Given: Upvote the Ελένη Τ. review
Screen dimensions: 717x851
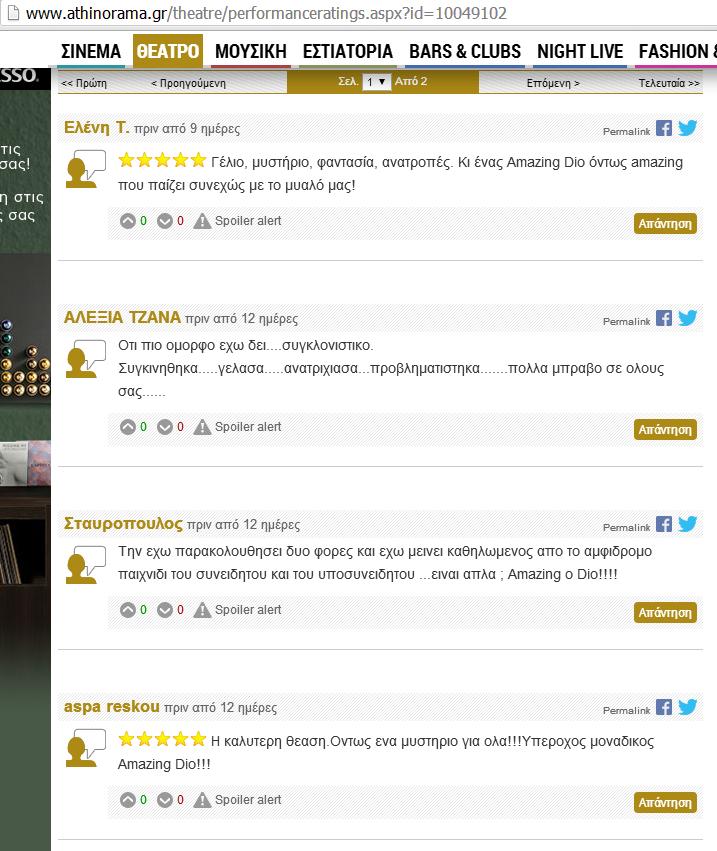Looking at the screenshot, I should coord(128,221).
